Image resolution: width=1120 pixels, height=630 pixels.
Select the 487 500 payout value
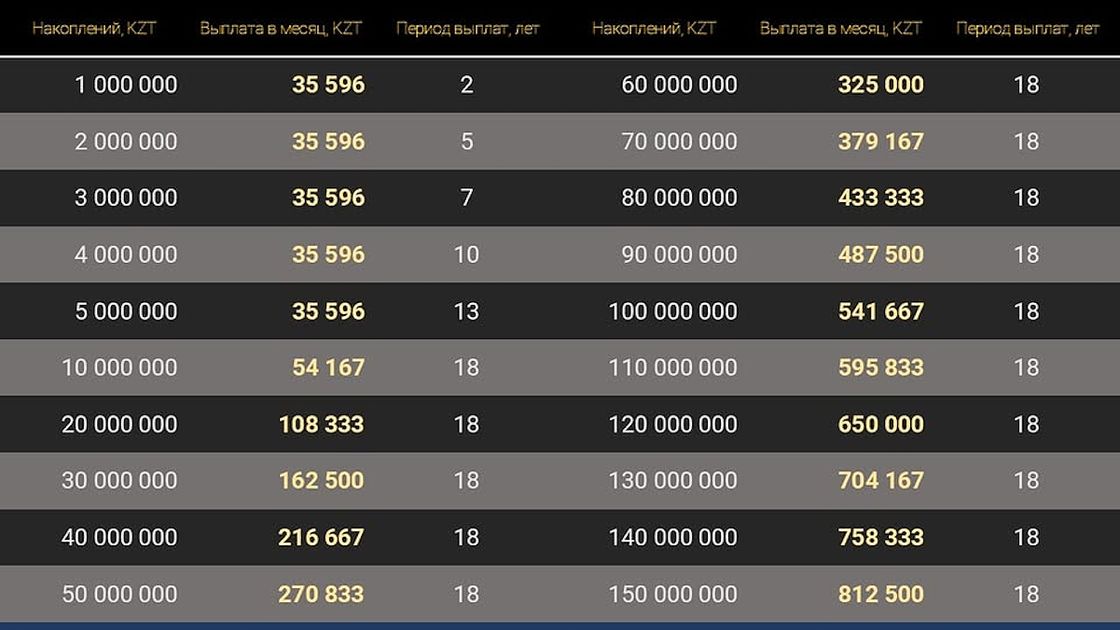pos(880,254)
